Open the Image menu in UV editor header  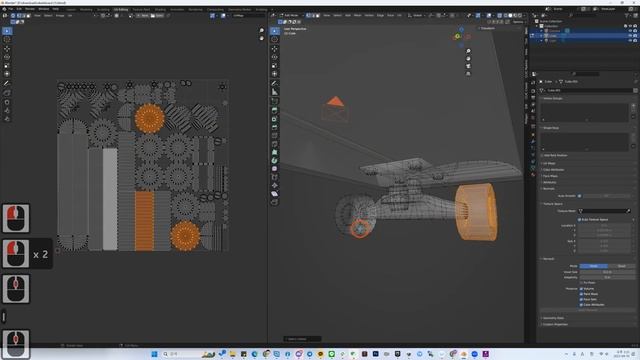pos(60,16)
